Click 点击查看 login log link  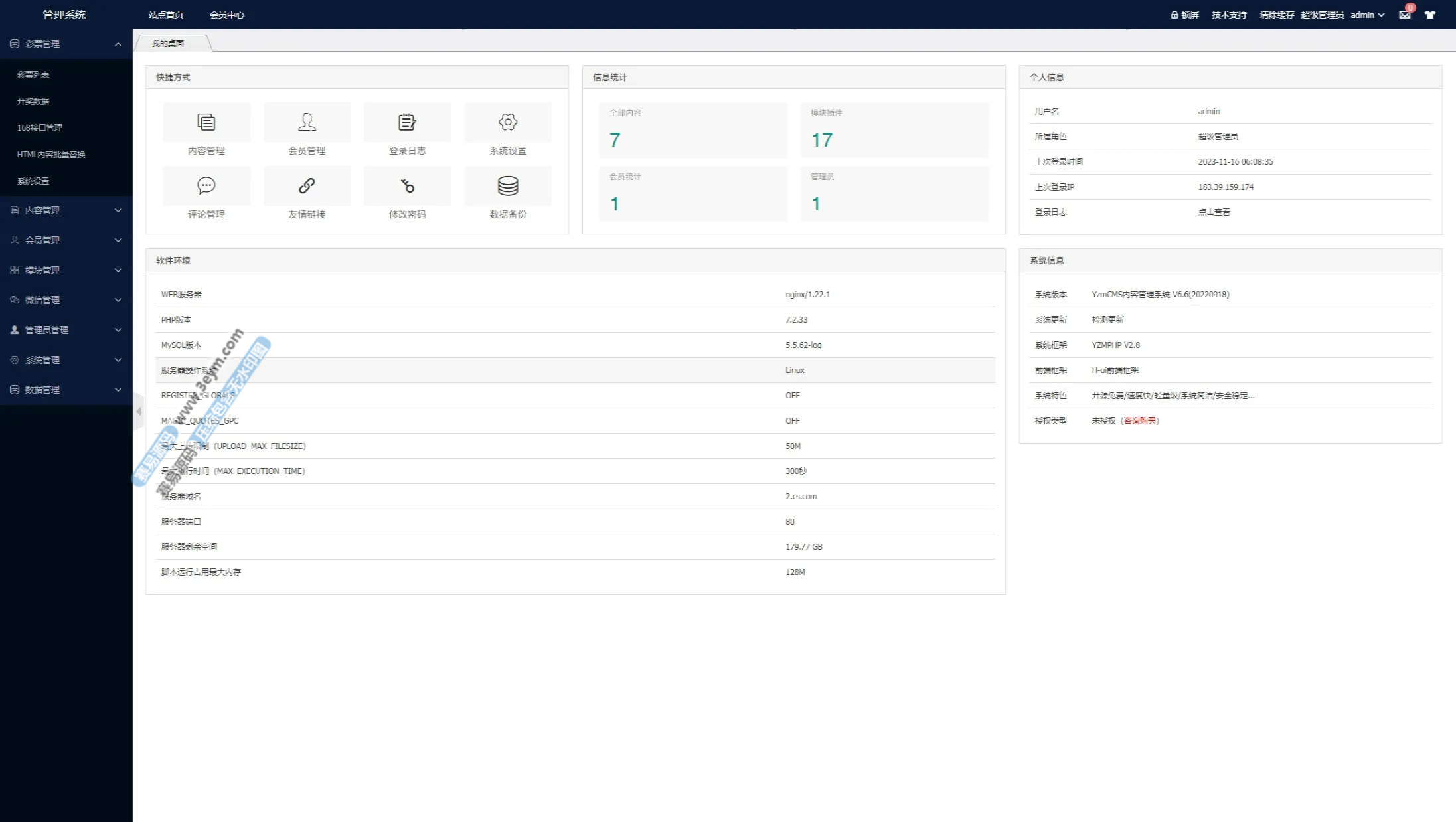click(x=1214, y=212)
